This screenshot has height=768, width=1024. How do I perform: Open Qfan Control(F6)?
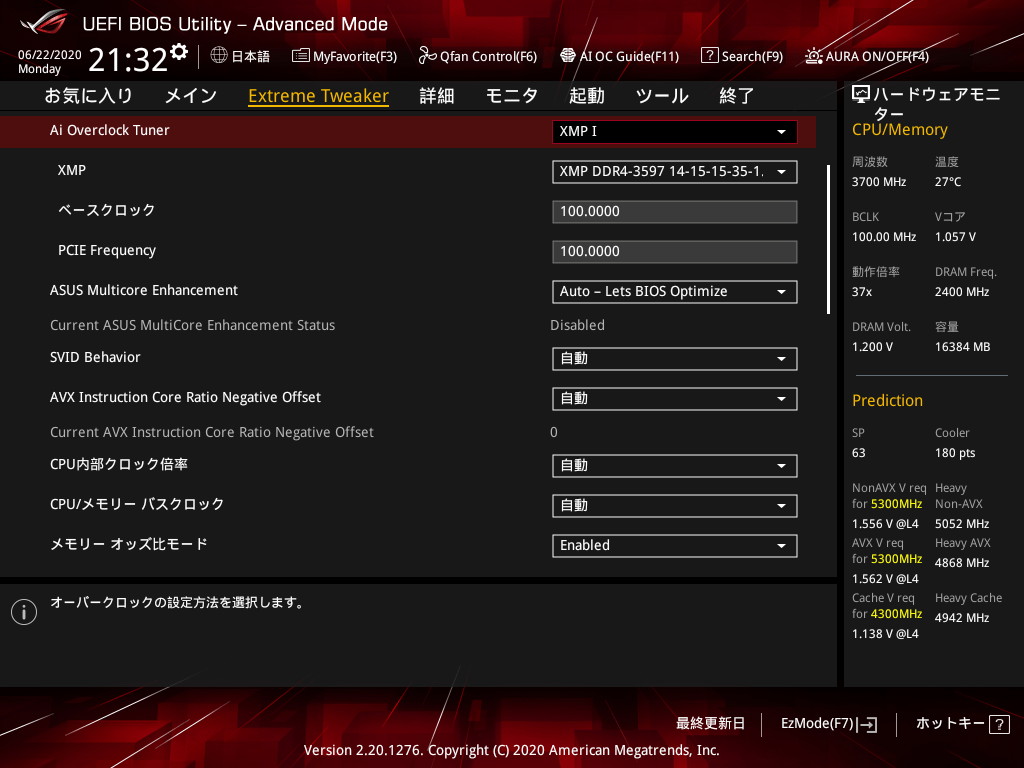pos(478,56)
